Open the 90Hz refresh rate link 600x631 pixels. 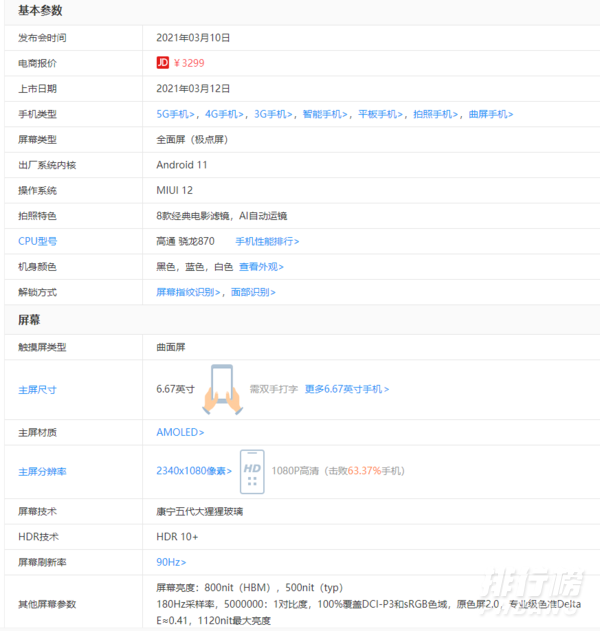[x=171, y=562]
